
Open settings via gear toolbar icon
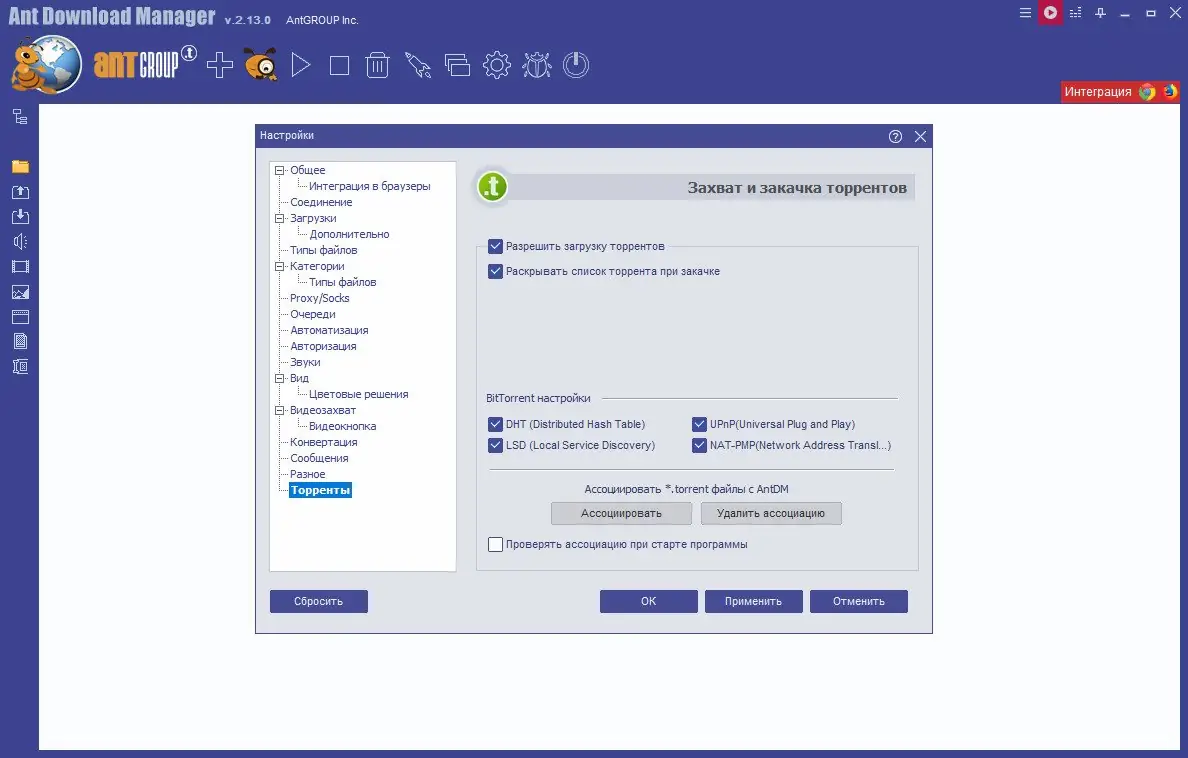tap(497, 65)
